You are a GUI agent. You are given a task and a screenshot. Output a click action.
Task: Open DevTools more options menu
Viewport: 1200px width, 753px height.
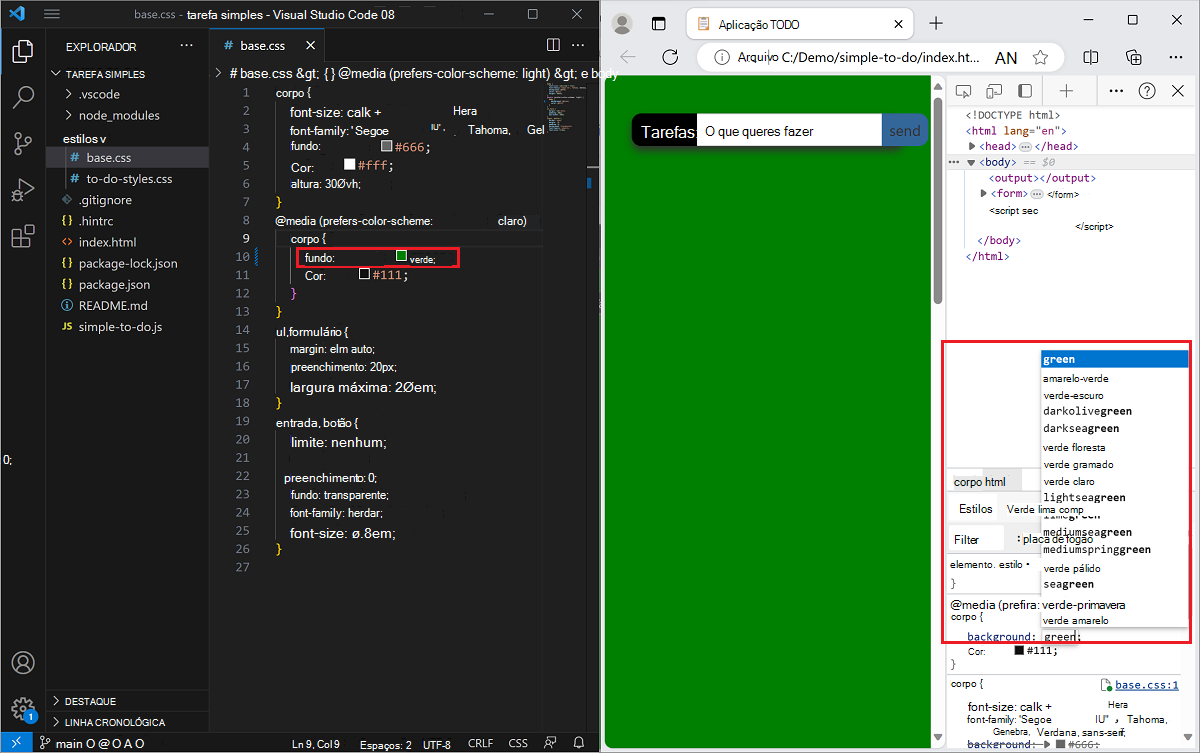1116,90
